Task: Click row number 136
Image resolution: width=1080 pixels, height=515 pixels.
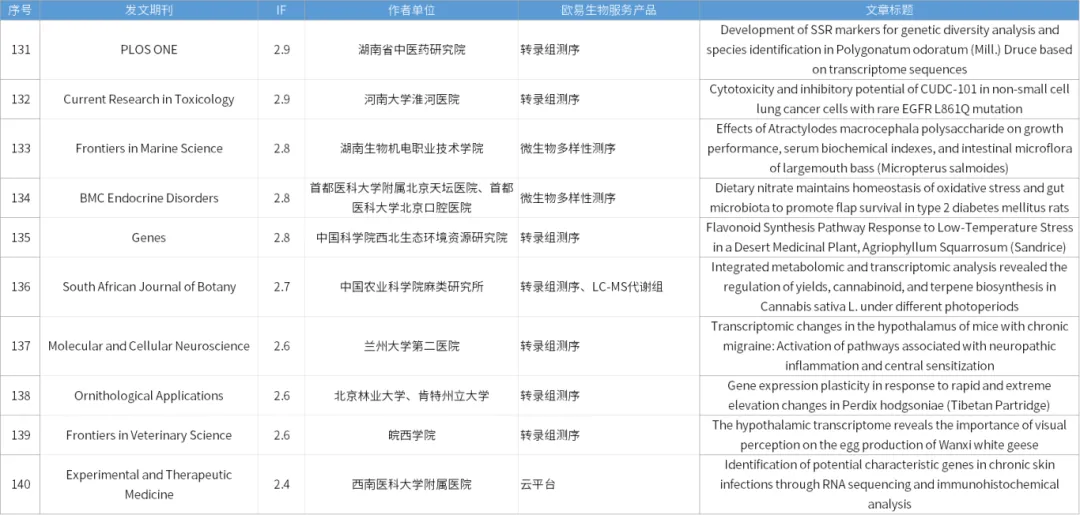Action: (20, 287)
